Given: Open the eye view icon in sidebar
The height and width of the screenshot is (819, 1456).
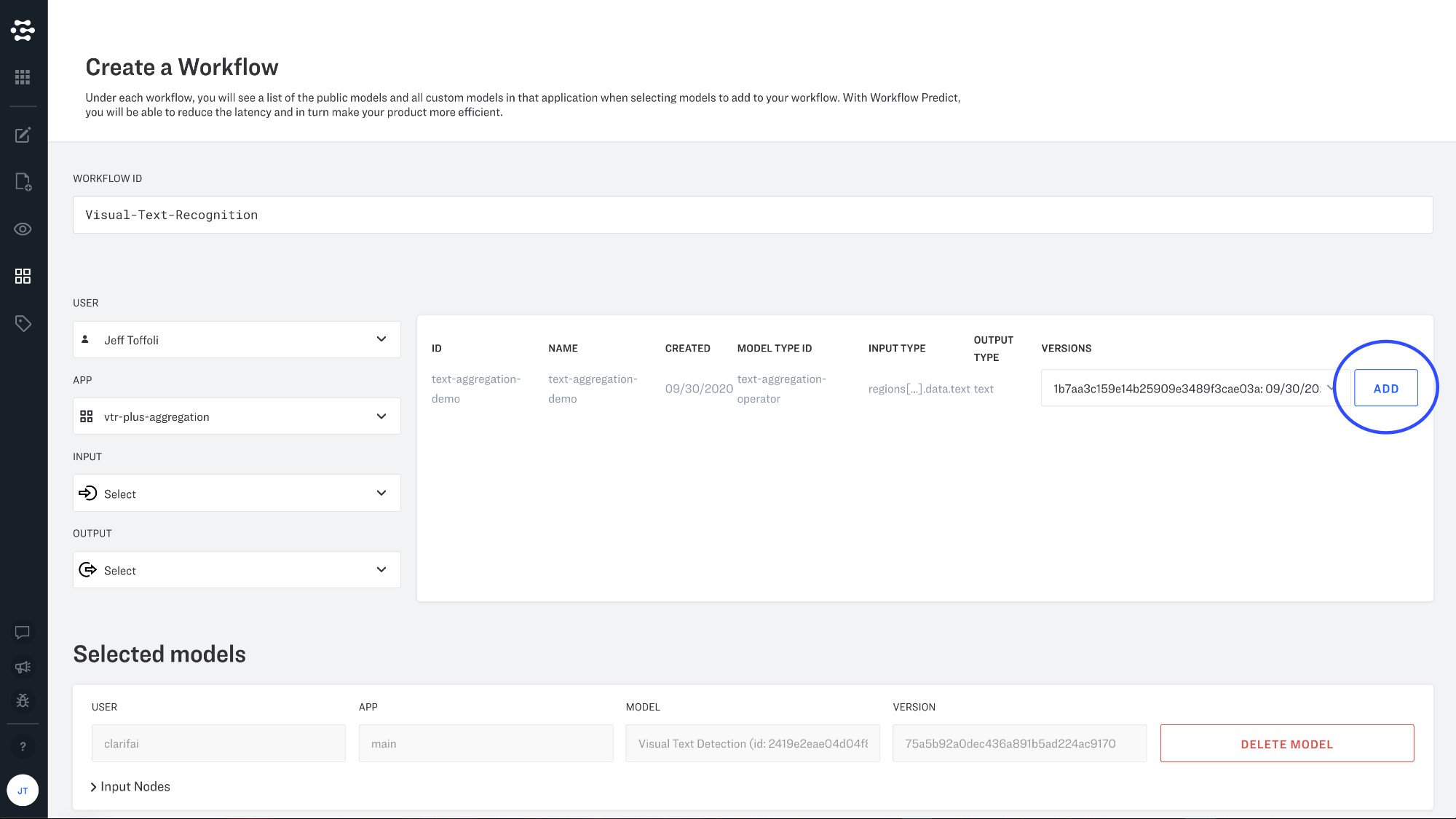Looking at the screenshot, I should (23, 229).
